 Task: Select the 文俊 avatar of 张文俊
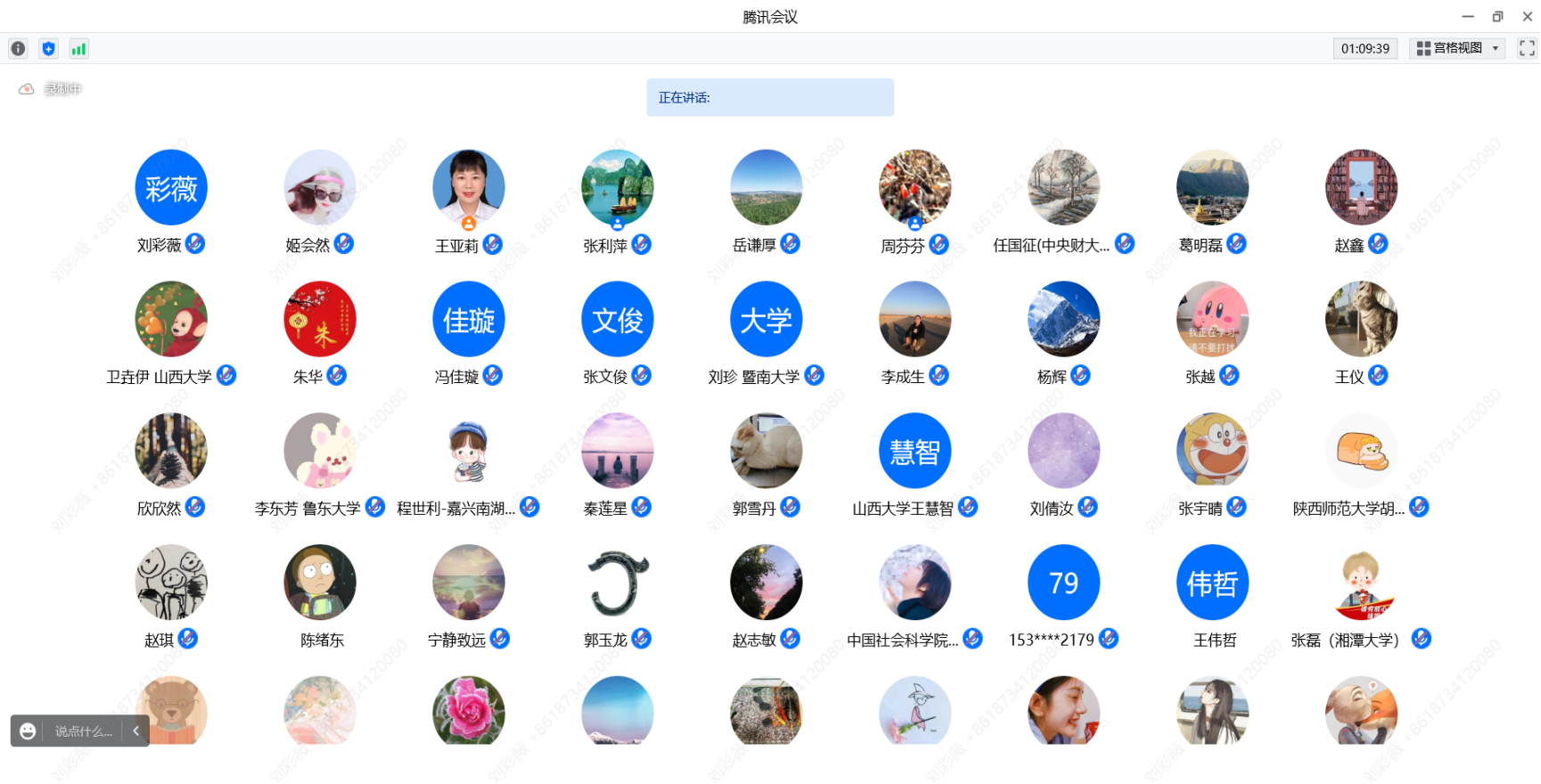618,319
